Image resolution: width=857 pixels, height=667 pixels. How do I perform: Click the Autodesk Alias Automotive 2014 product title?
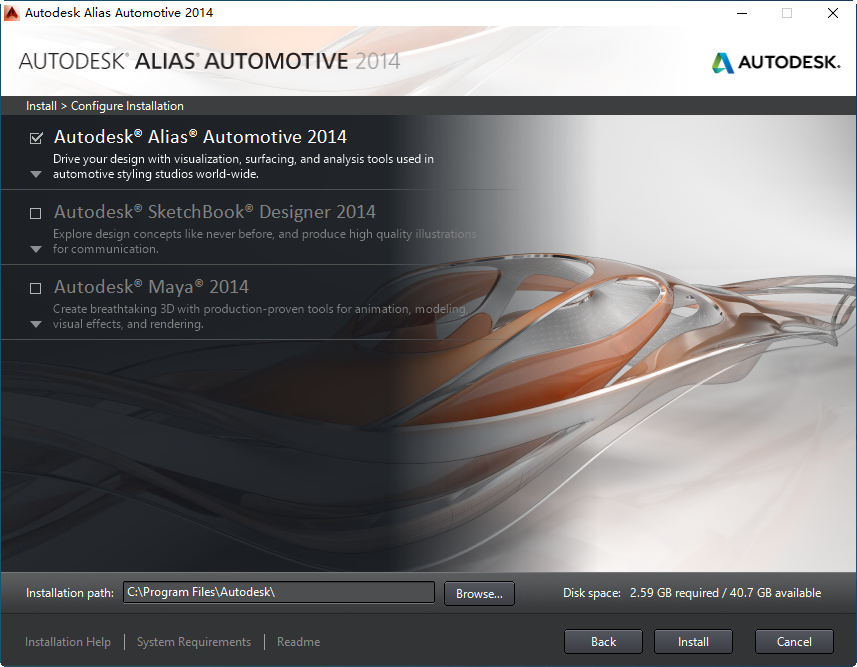[200, 137]
